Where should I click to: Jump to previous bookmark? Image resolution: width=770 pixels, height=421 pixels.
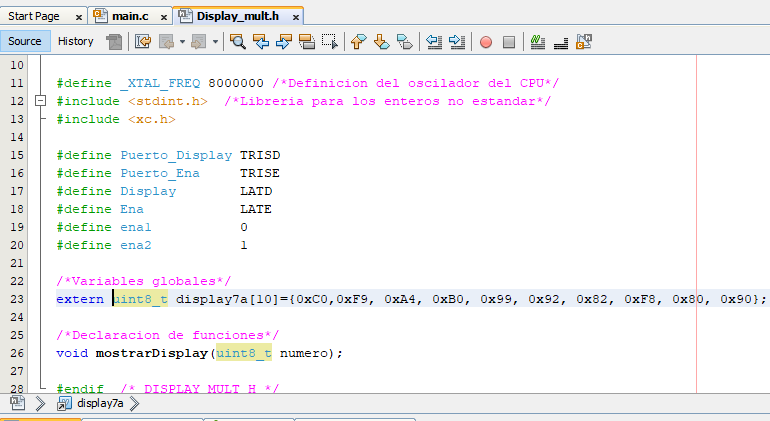pyautogui.click(x=358, y=42)
